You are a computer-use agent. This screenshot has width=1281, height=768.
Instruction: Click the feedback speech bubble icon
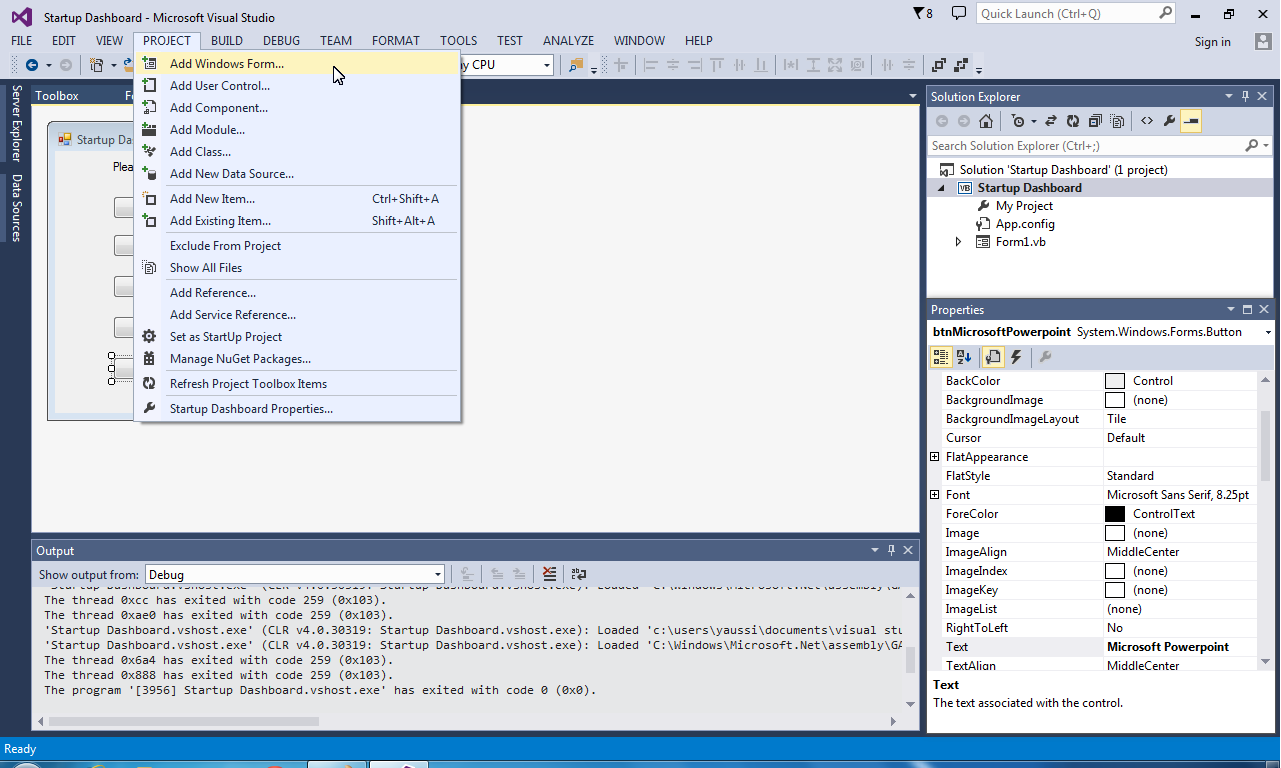959,13
